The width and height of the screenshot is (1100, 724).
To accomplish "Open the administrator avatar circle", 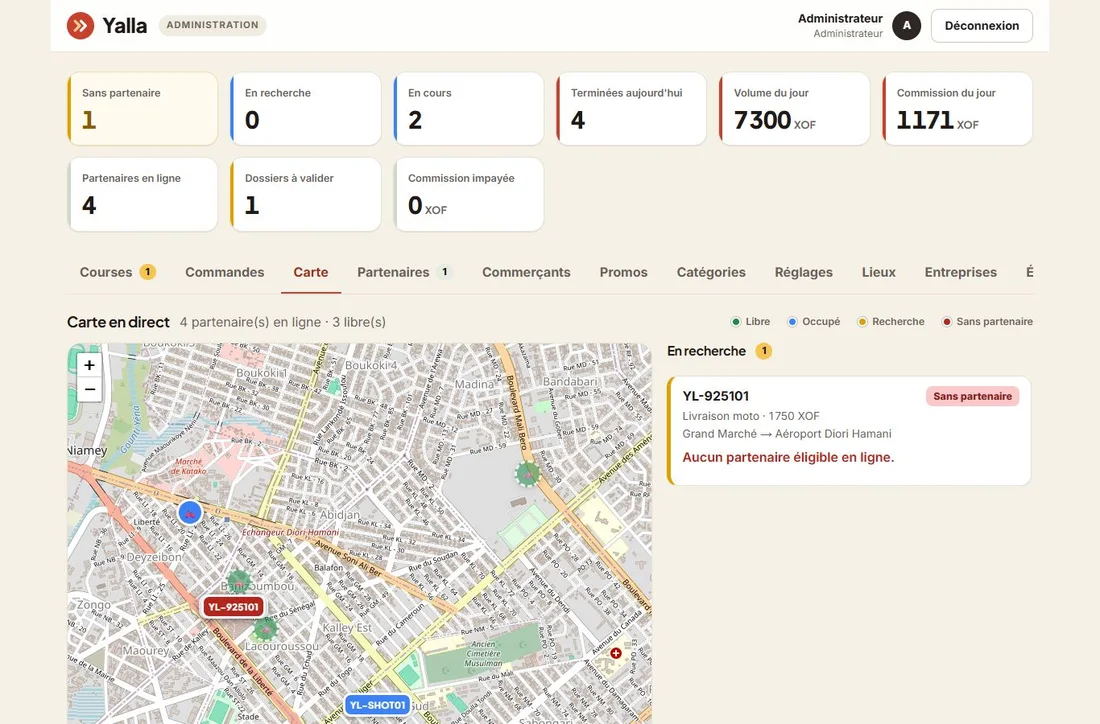I will (906, 26).
